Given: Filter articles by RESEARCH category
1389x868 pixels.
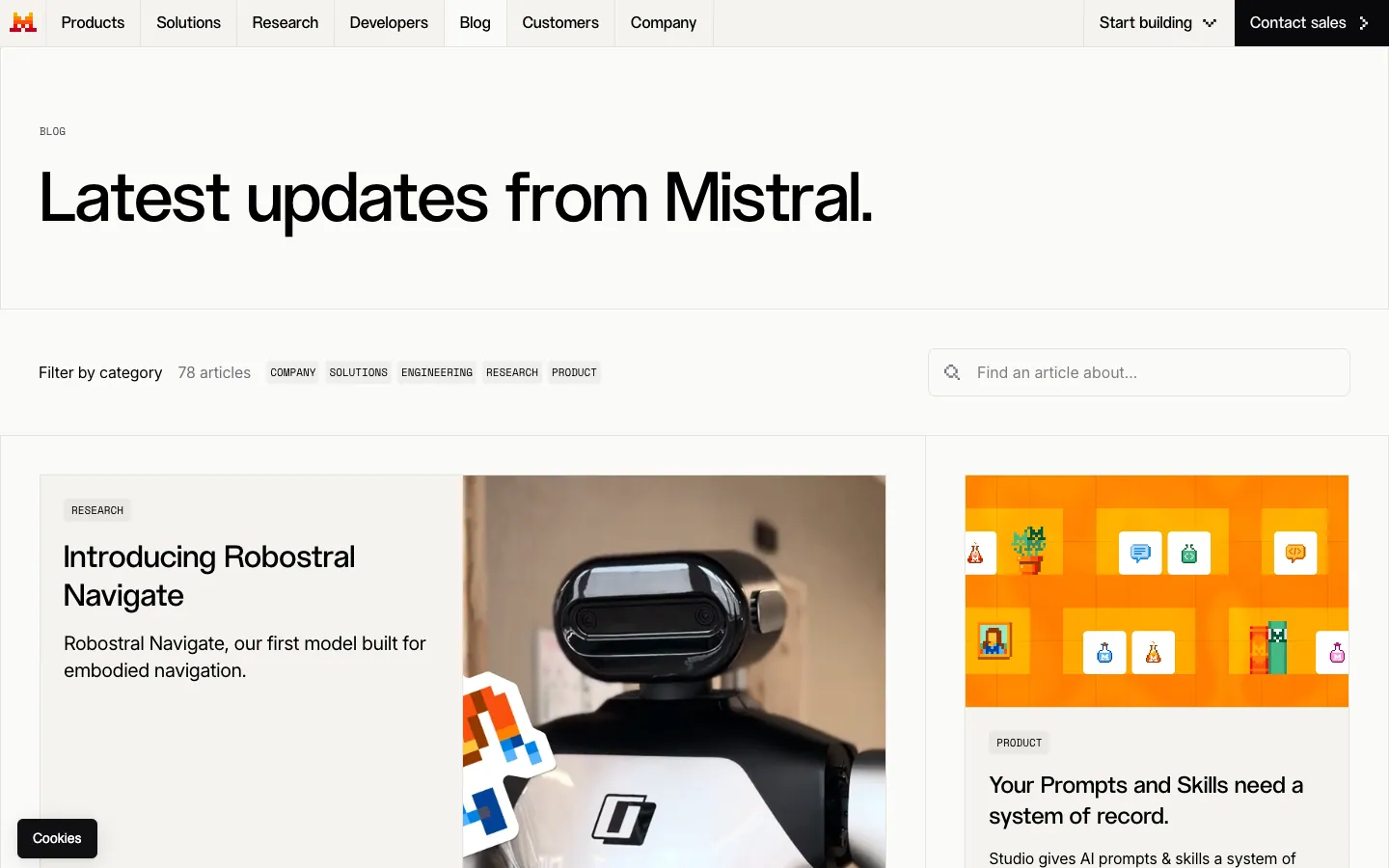Looking at the screenshot, I should coord(512,372).
